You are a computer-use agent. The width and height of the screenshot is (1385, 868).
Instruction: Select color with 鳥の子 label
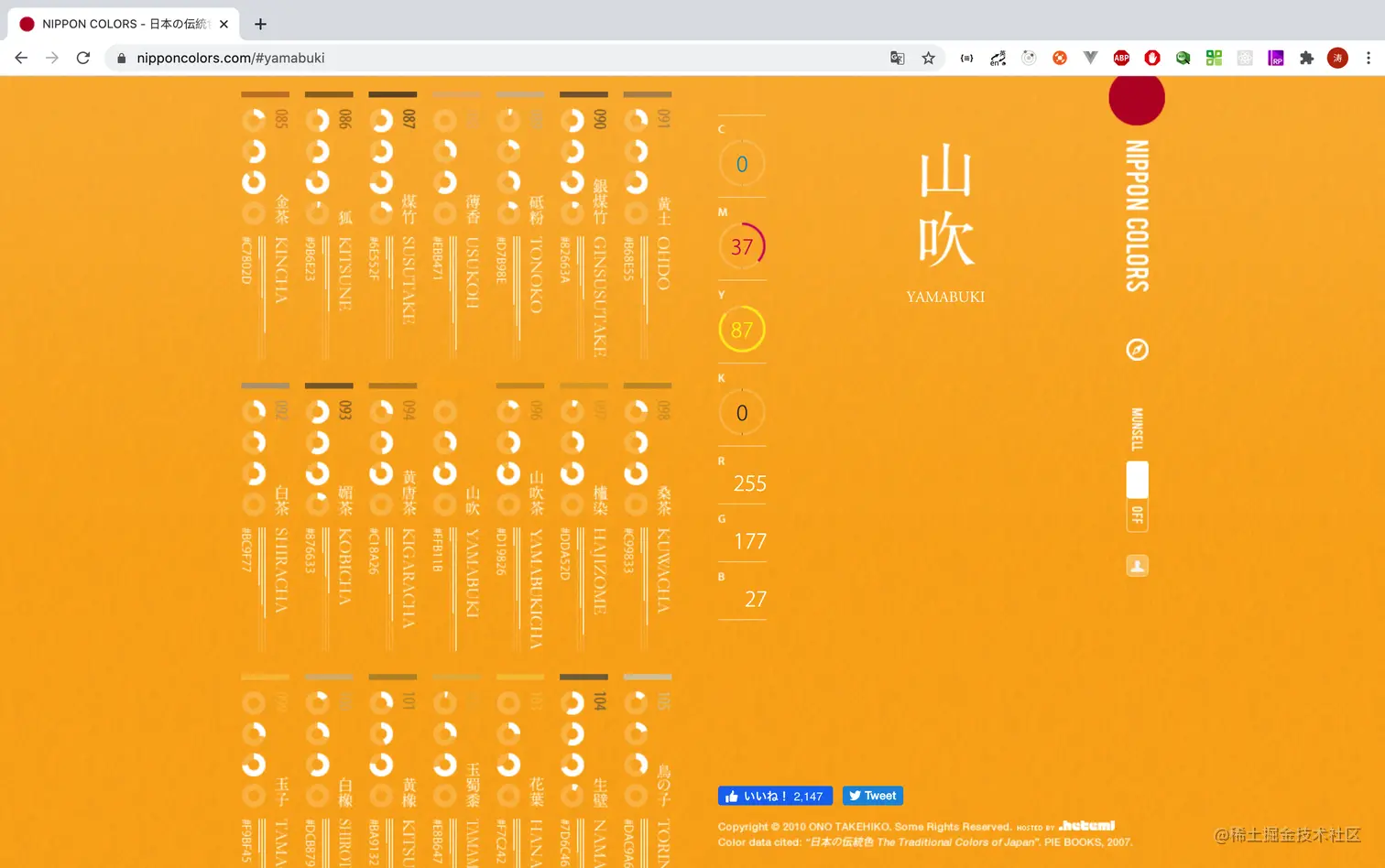tap(648, 771)
